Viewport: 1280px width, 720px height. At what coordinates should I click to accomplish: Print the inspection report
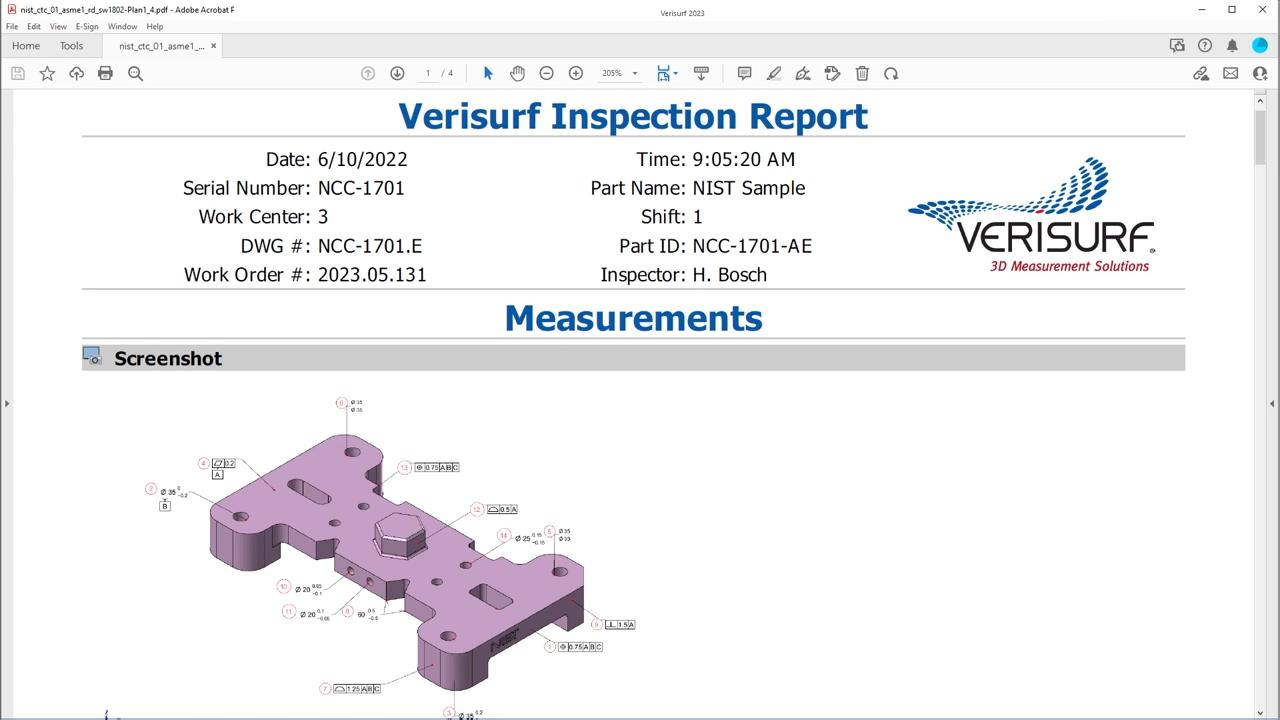point(105,73)
